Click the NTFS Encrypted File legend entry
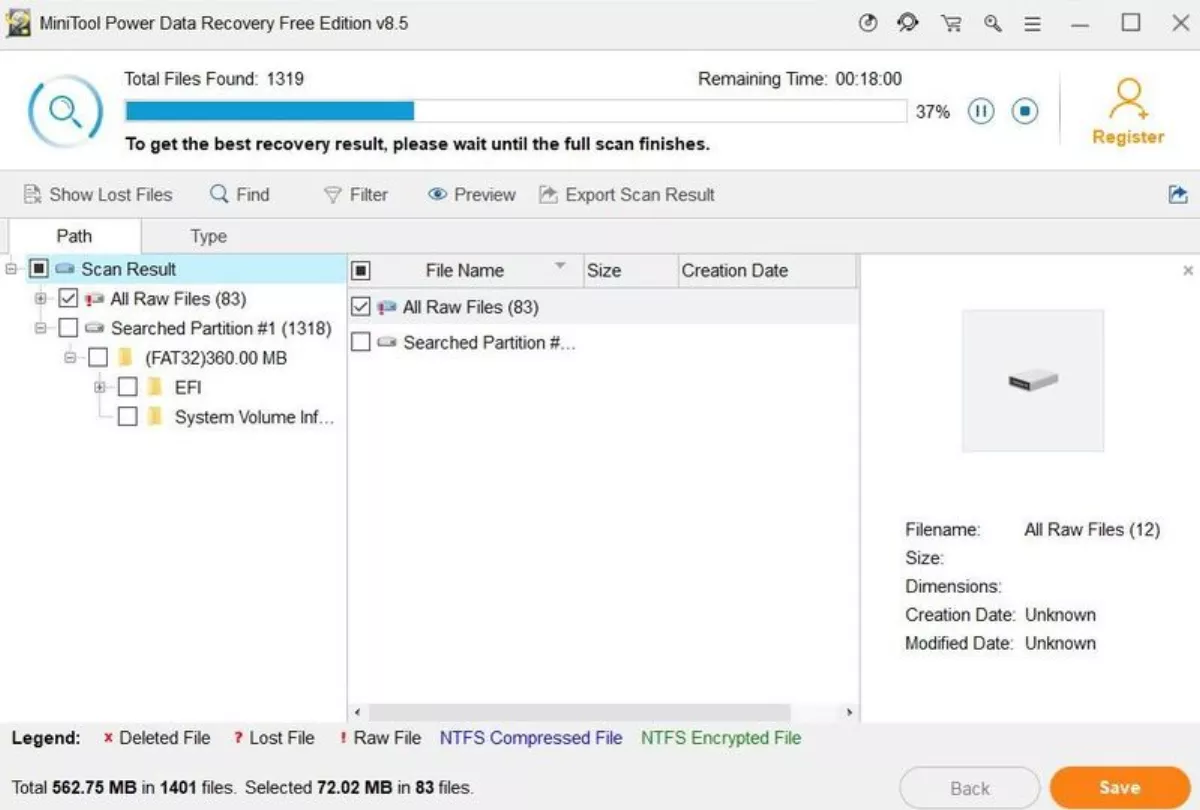Image resolution: width=1200 pixels, height=810 pixels. (721, 738)
